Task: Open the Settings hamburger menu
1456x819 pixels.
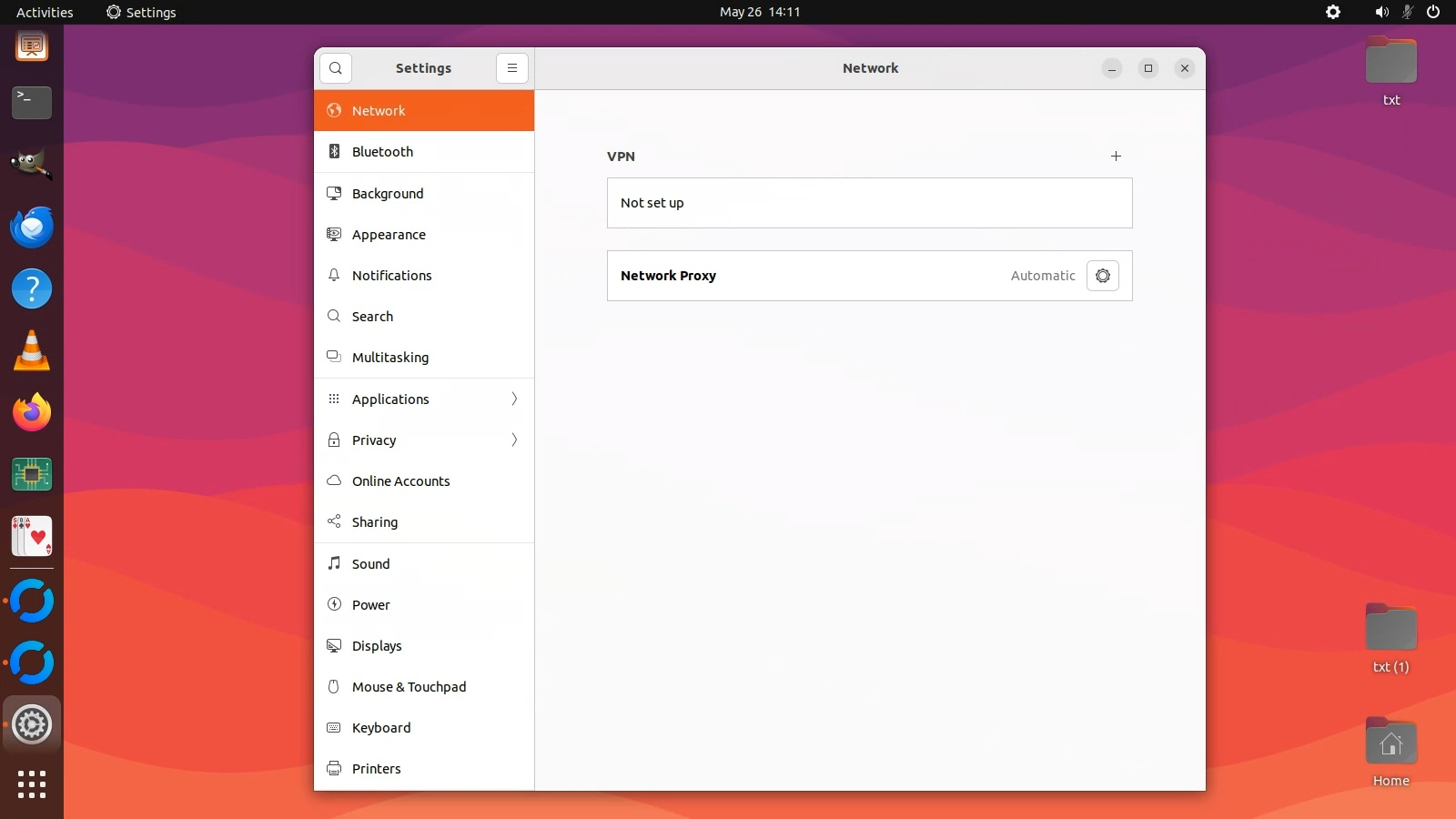Action: click(x=512, y=68)
